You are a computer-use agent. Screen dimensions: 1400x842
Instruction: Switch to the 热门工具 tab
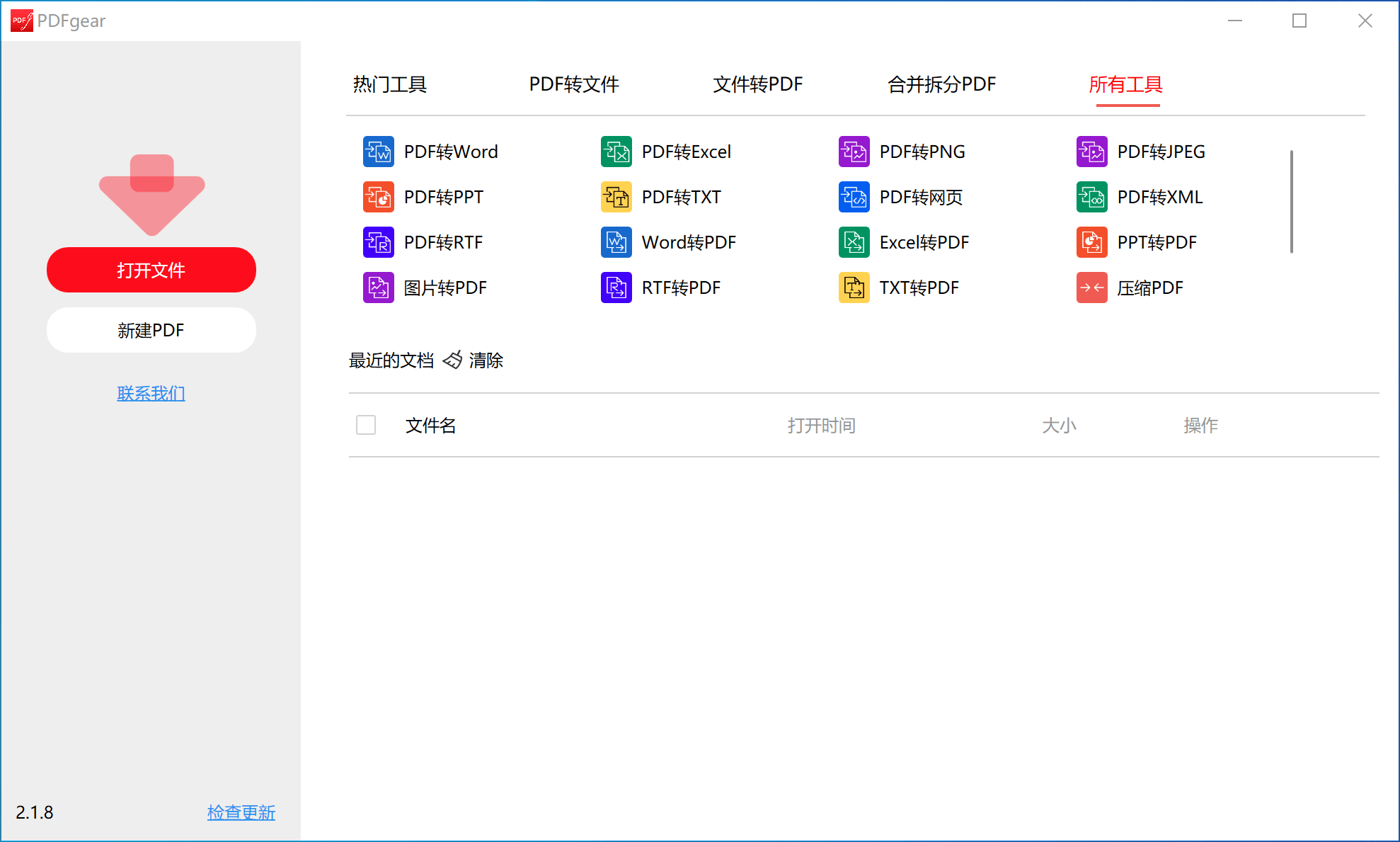[x=389, y=84]
